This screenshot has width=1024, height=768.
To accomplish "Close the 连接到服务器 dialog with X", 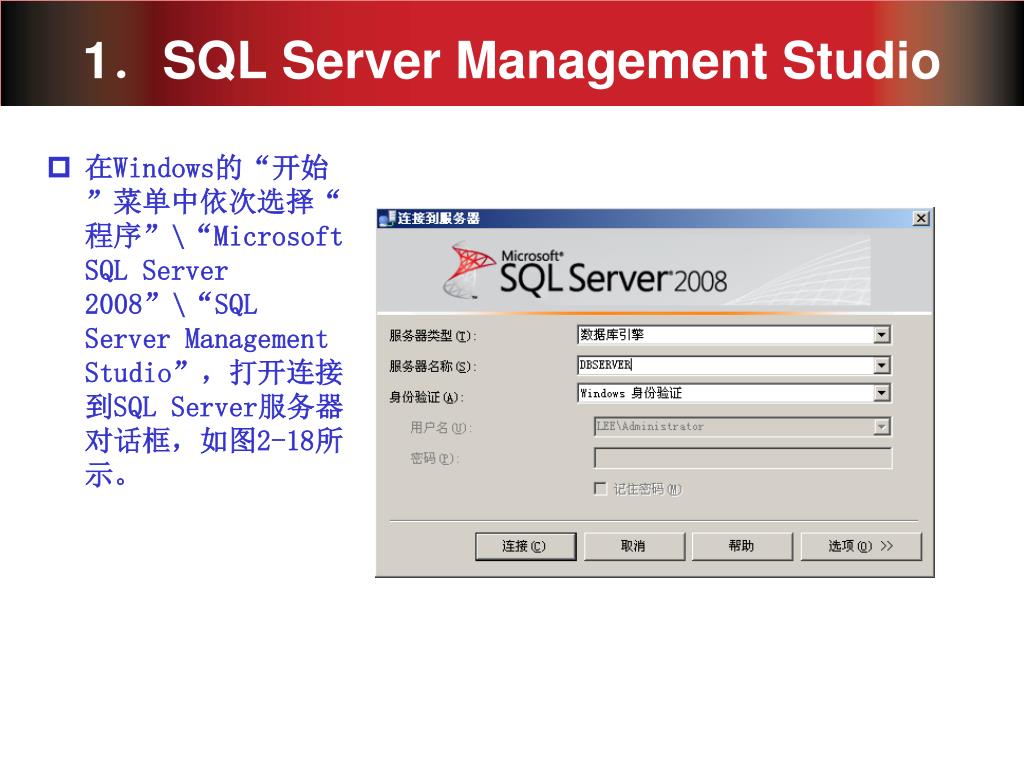I will point(921,218).
